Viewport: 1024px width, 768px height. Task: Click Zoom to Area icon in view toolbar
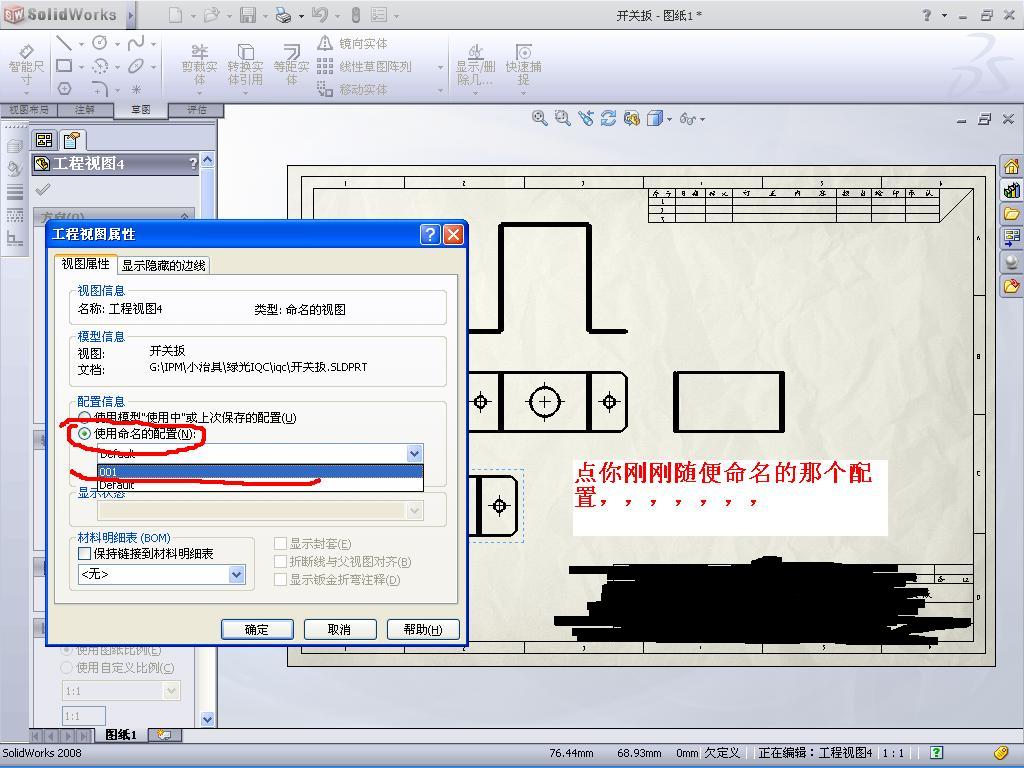click(562, 118)
